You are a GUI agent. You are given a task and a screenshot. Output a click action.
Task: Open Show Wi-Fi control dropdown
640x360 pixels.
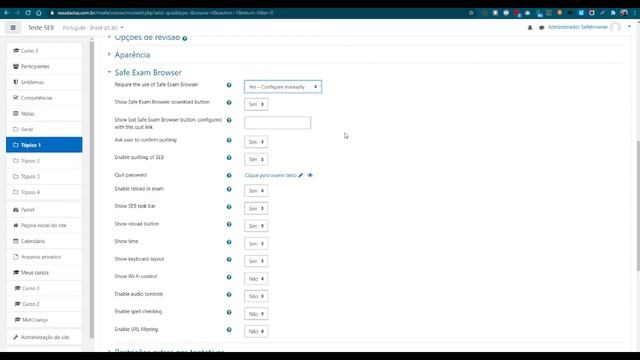[256, 278]
